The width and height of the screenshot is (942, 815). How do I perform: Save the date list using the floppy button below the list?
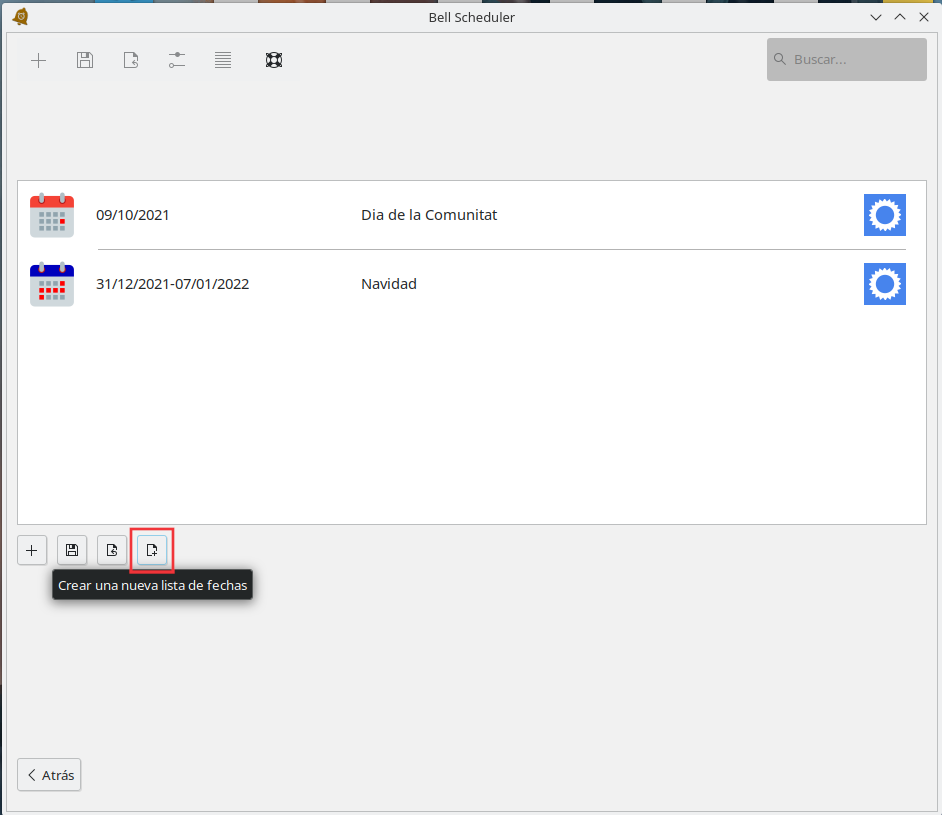point(72,550)
